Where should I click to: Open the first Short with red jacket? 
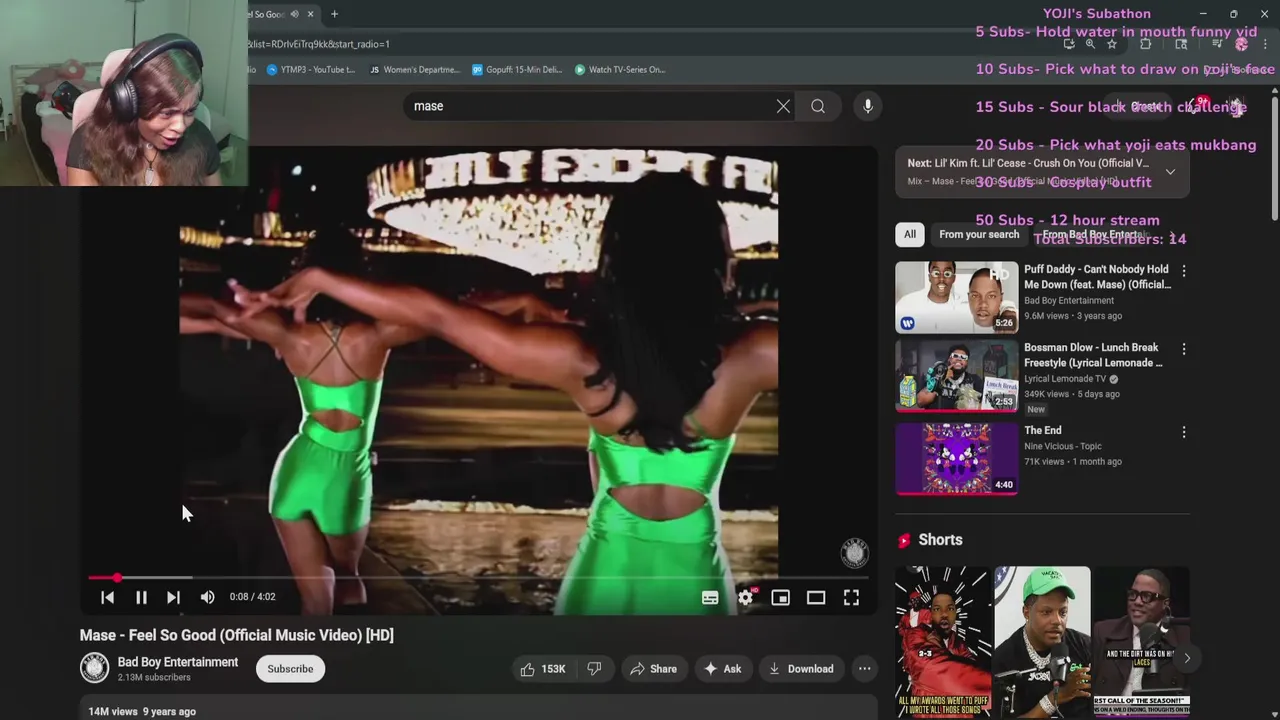[x=943, y=642]
